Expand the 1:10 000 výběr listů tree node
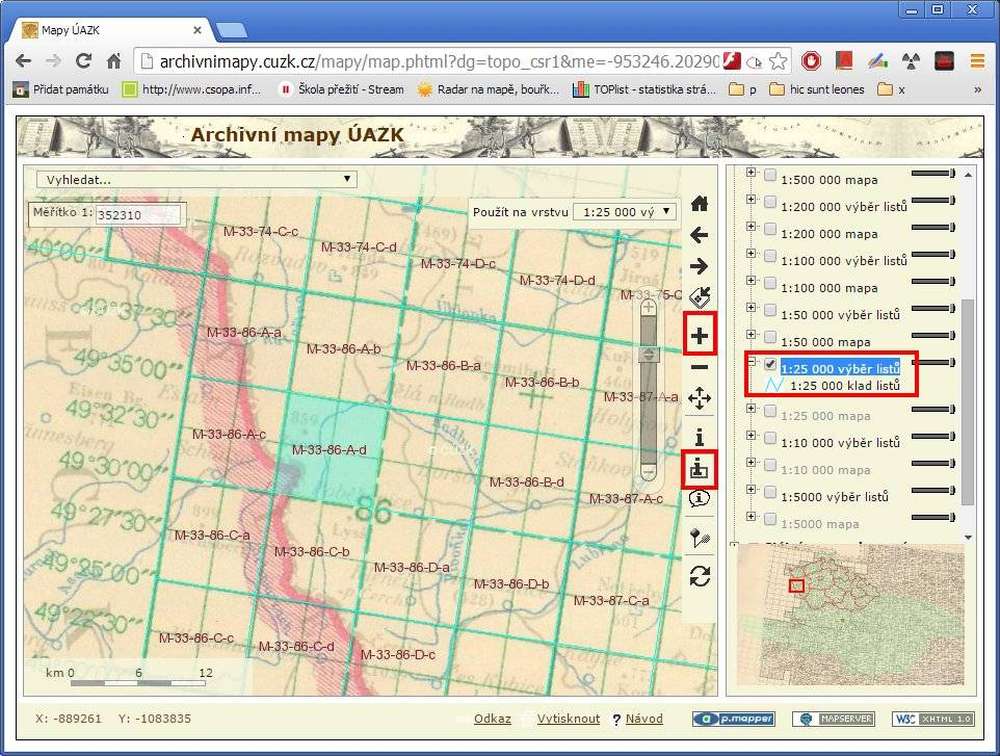This screenshot has width=1000, height=756. click(751, 442)
